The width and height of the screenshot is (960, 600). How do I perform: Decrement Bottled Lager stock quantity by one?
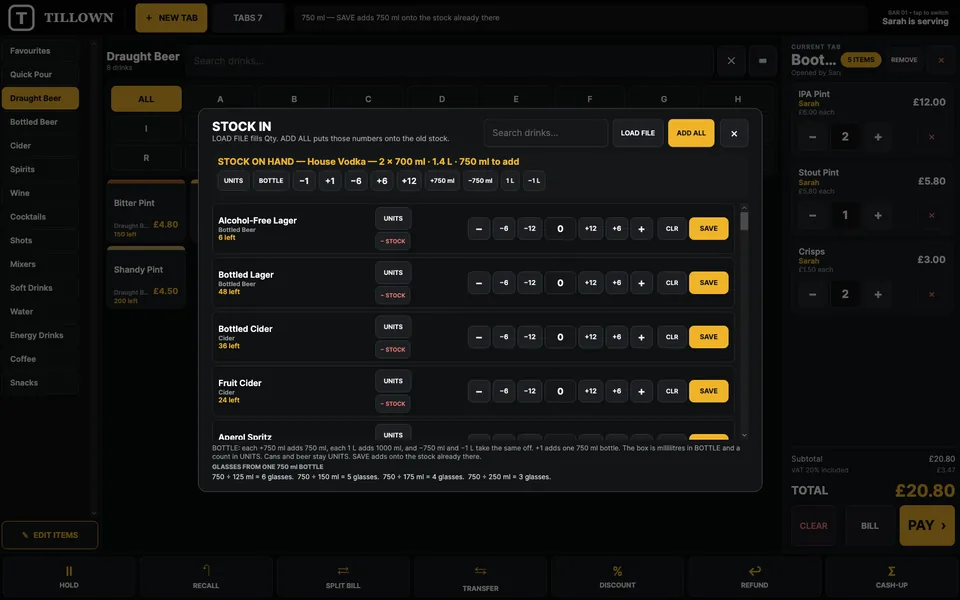pos(479,283)
